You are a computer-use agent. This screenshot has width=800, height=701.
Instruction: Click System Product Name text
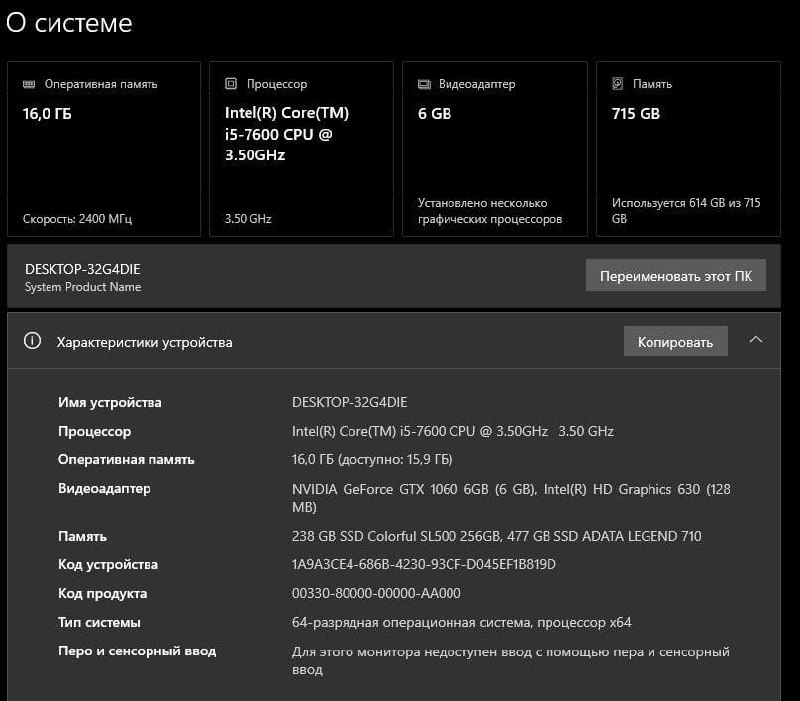83,287
